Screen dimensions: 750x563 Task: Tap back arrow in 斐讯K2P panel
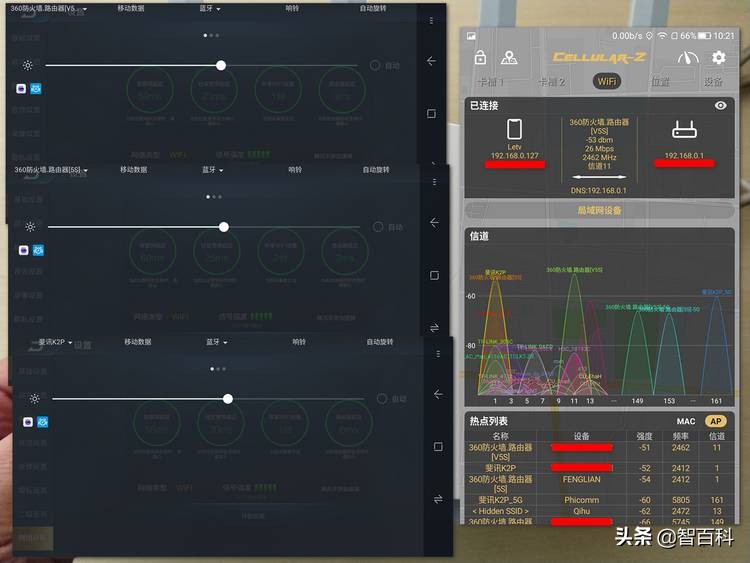(x=438, y=394)
